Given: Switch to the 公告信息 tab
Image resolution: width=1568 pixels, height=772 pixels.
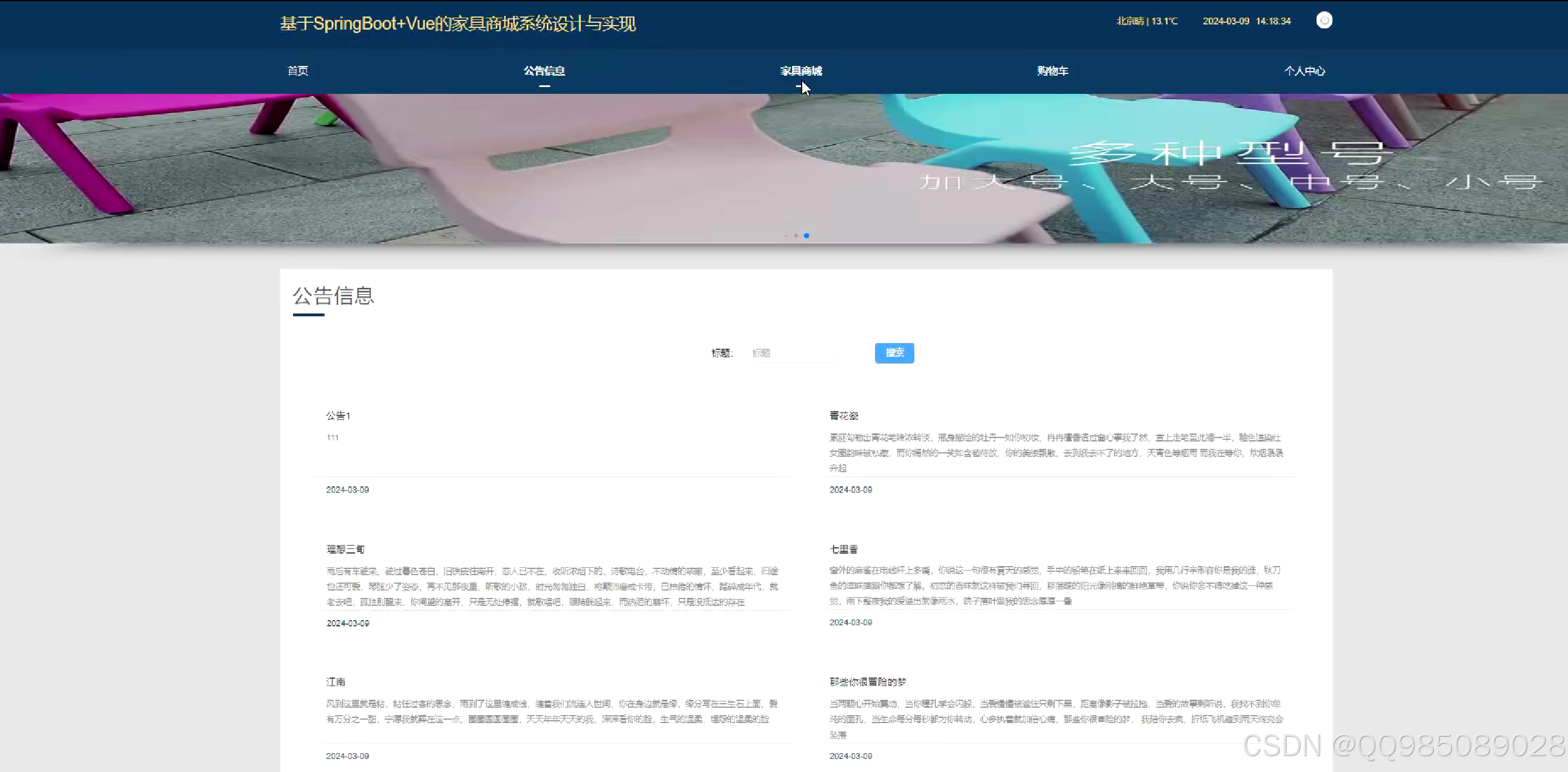Looking at the screenshot, I should [543, 71].
